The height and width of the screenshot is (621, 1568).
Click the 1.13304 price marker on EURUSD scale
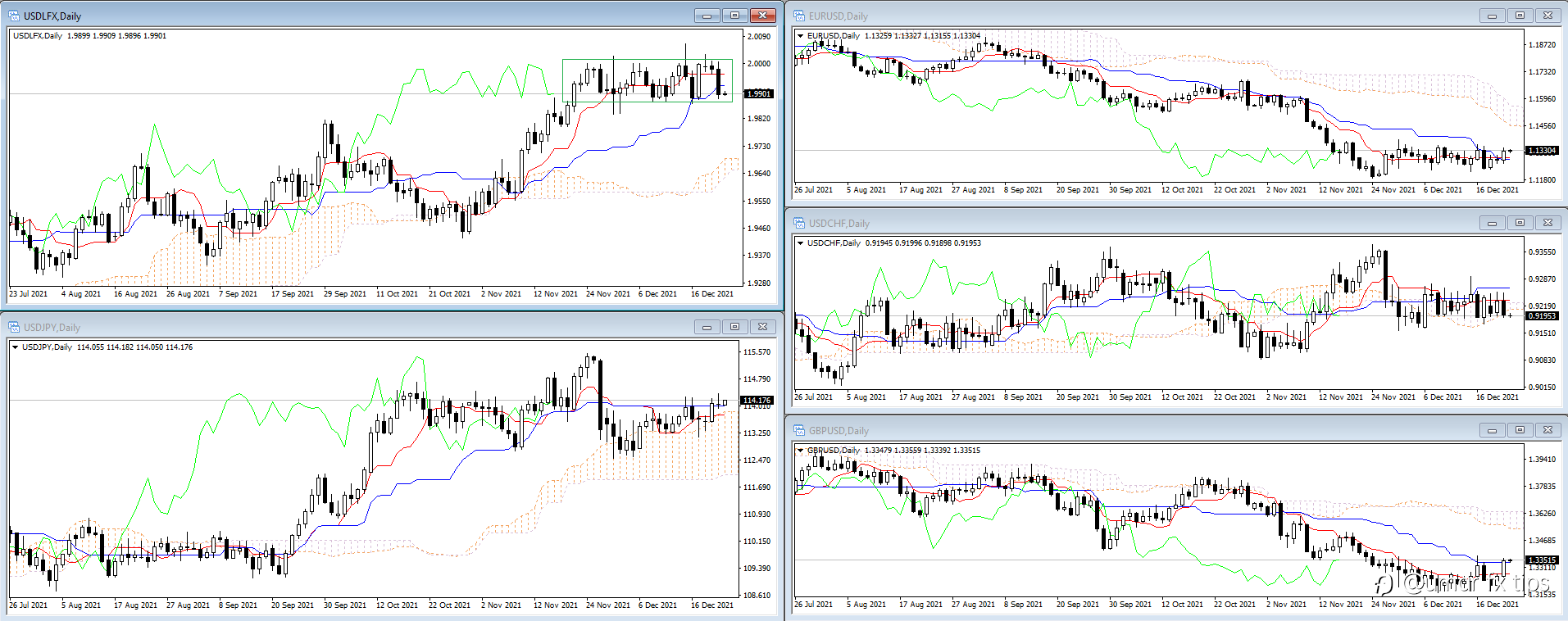tap(1541, 151)
